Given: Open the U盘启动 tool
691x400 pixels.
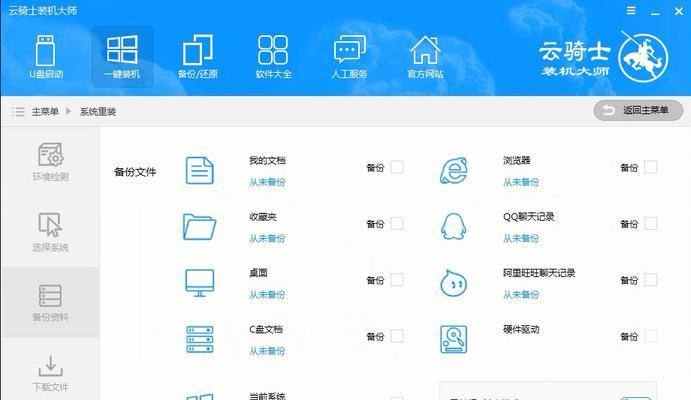Looking at the screenshot, I should (x=46, y=56).
